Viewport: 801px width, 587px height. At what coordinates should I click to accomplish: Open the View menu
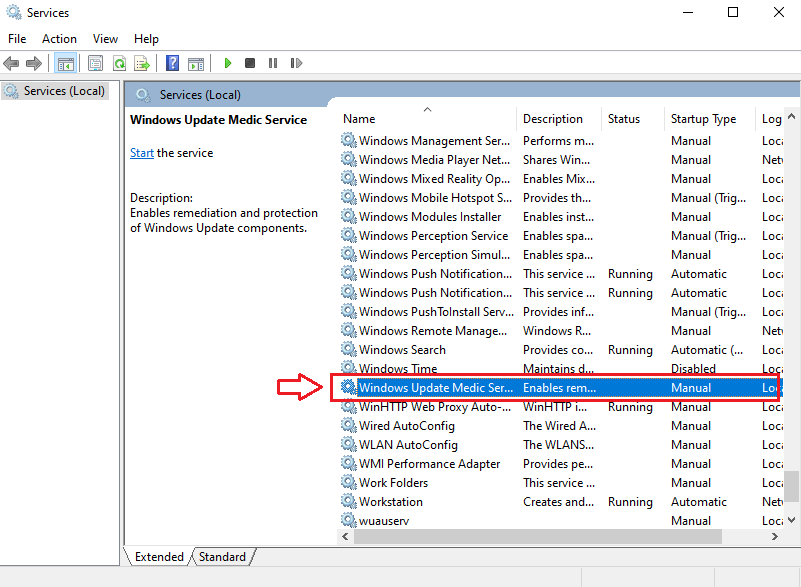pos(105,39)
